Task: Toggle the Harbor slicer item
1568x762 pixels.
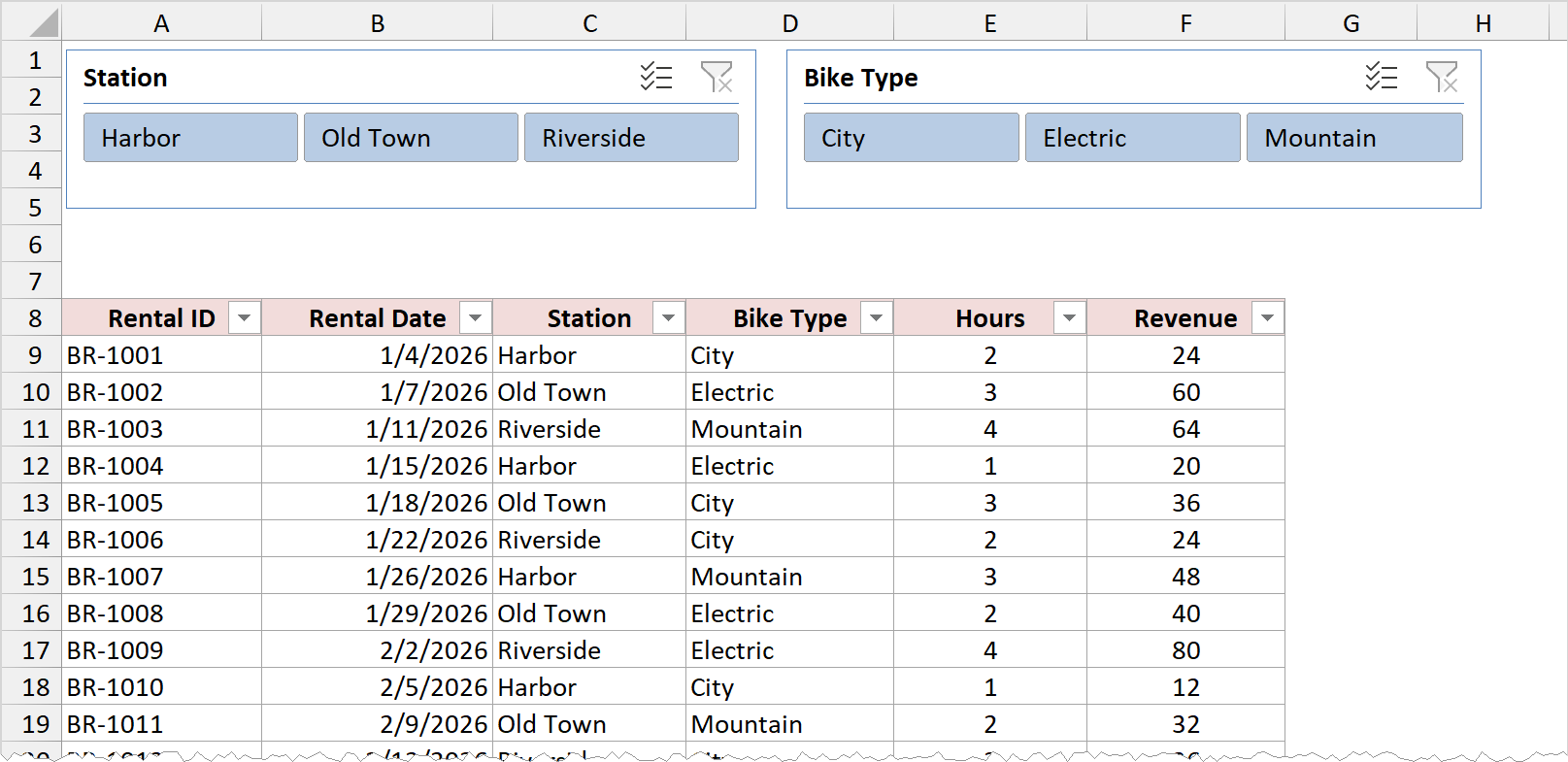Action: (190, 138)
